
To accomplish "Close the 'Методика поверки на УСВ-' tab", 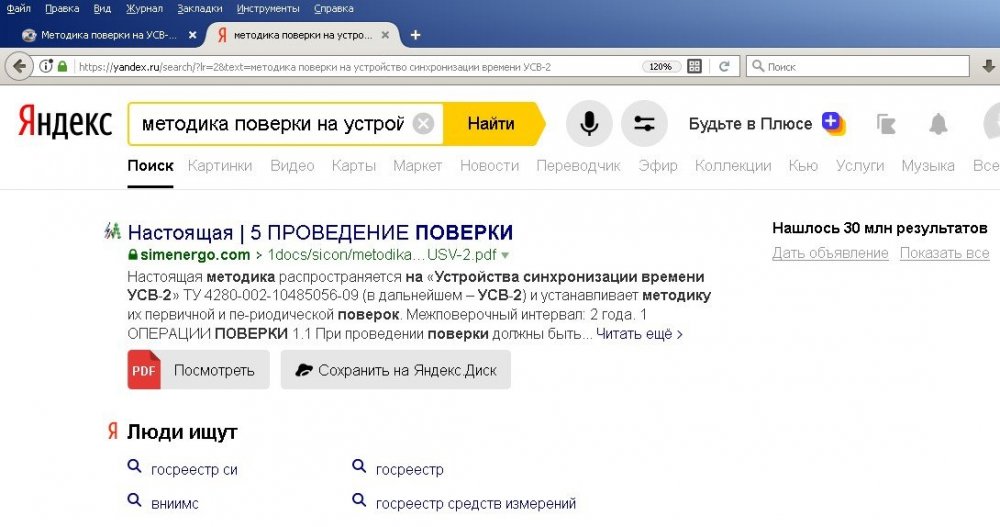I will (193, 35).
